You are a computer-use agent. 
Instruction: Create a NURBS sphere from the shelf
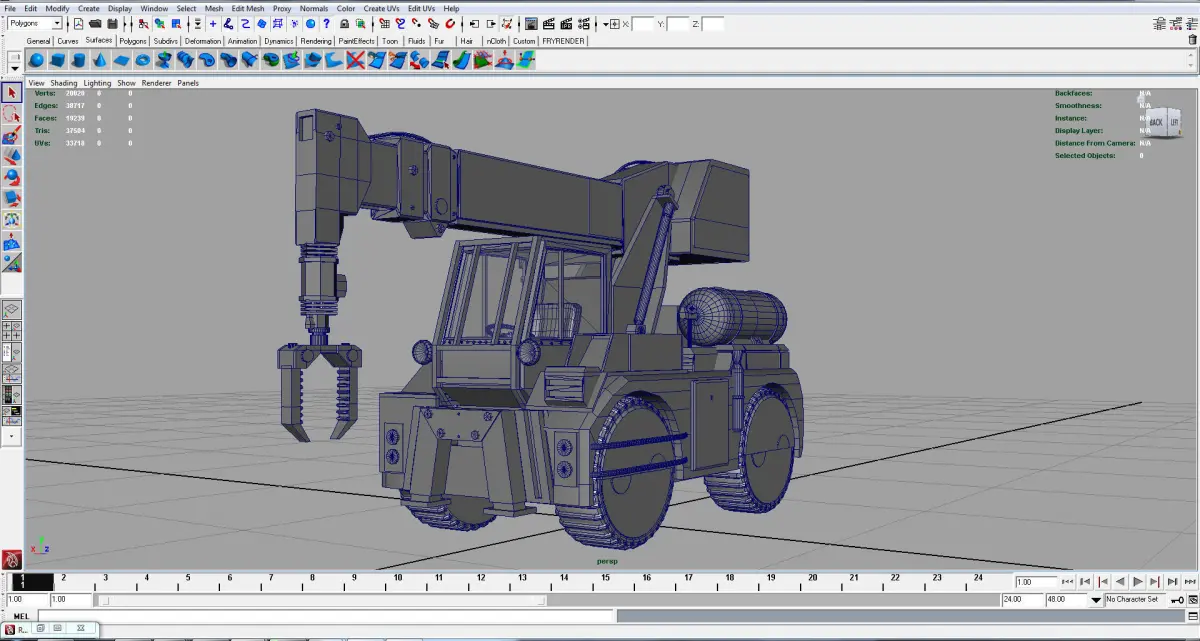click(36, 60)
